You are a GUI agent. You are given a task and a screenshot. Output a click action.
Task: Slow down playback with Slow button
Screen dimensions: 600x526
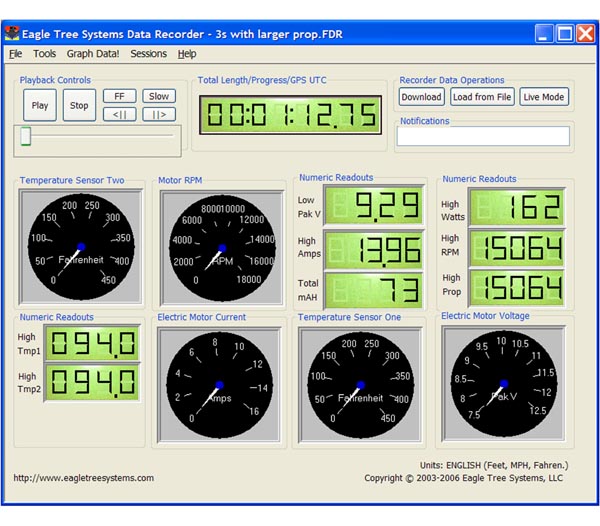pyautogui.click(x=159, y=96)
